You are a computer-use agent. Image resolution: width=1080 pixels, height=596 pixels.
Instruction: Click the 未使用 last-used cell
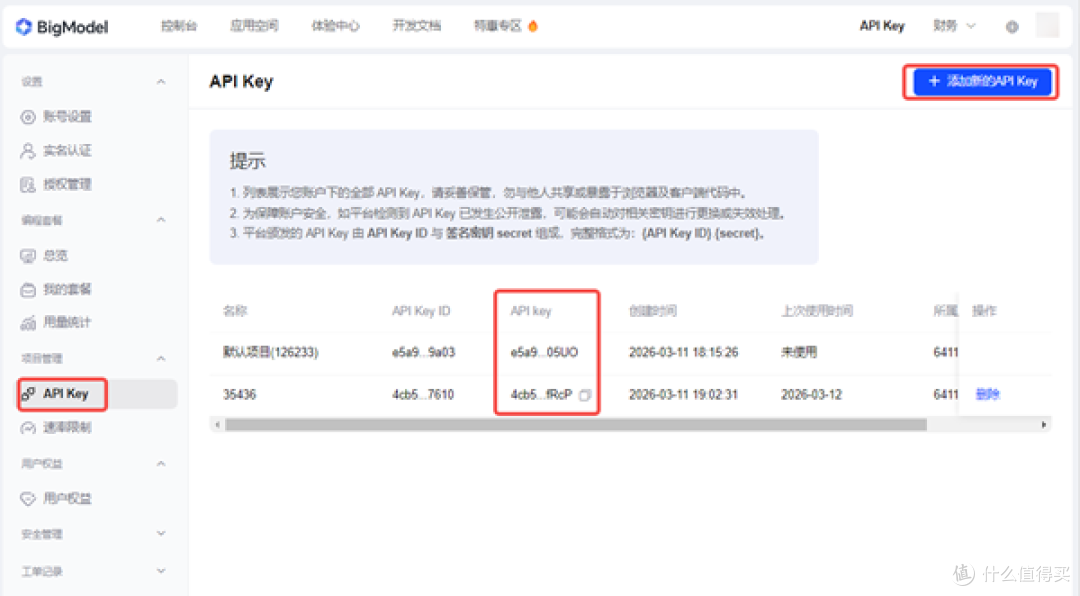click(799, 353)
